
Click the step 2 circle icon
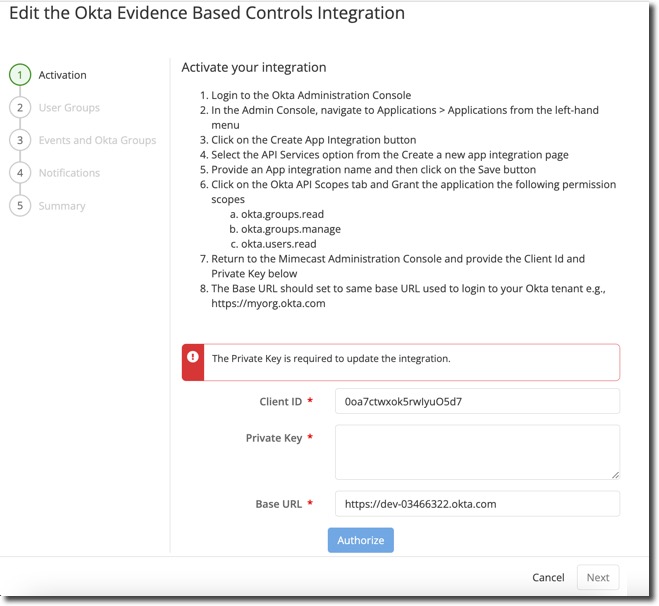19,108
